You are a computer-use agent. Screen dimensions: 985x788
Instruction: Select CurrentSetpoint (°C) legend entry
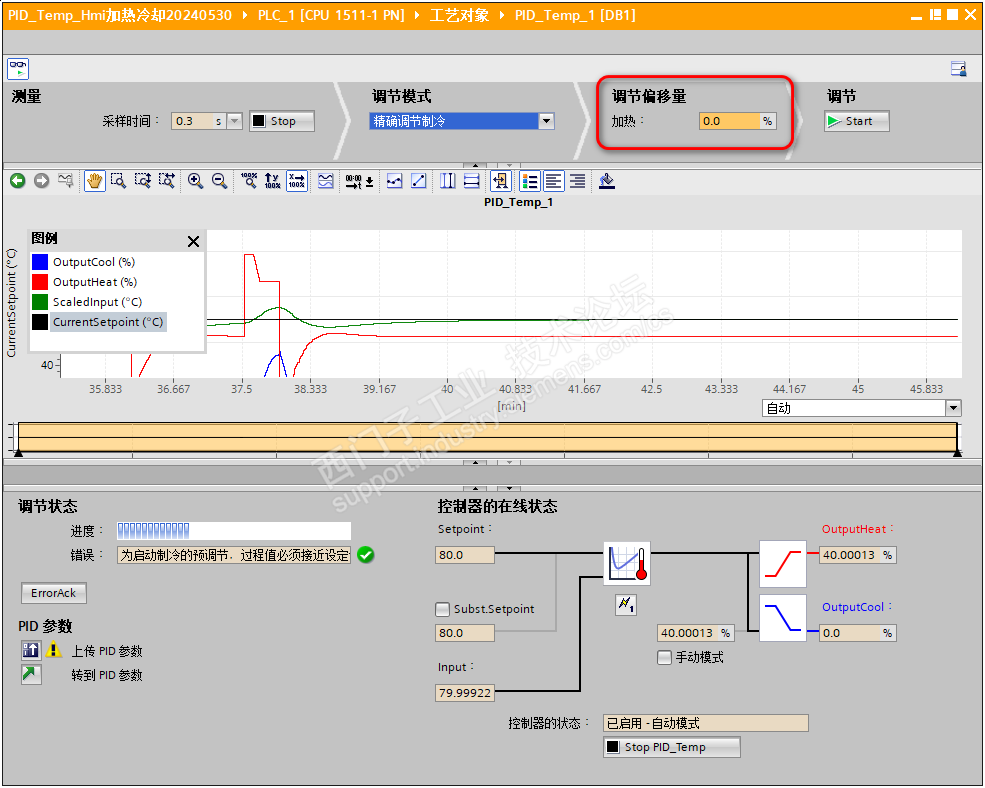click(108, 322)
